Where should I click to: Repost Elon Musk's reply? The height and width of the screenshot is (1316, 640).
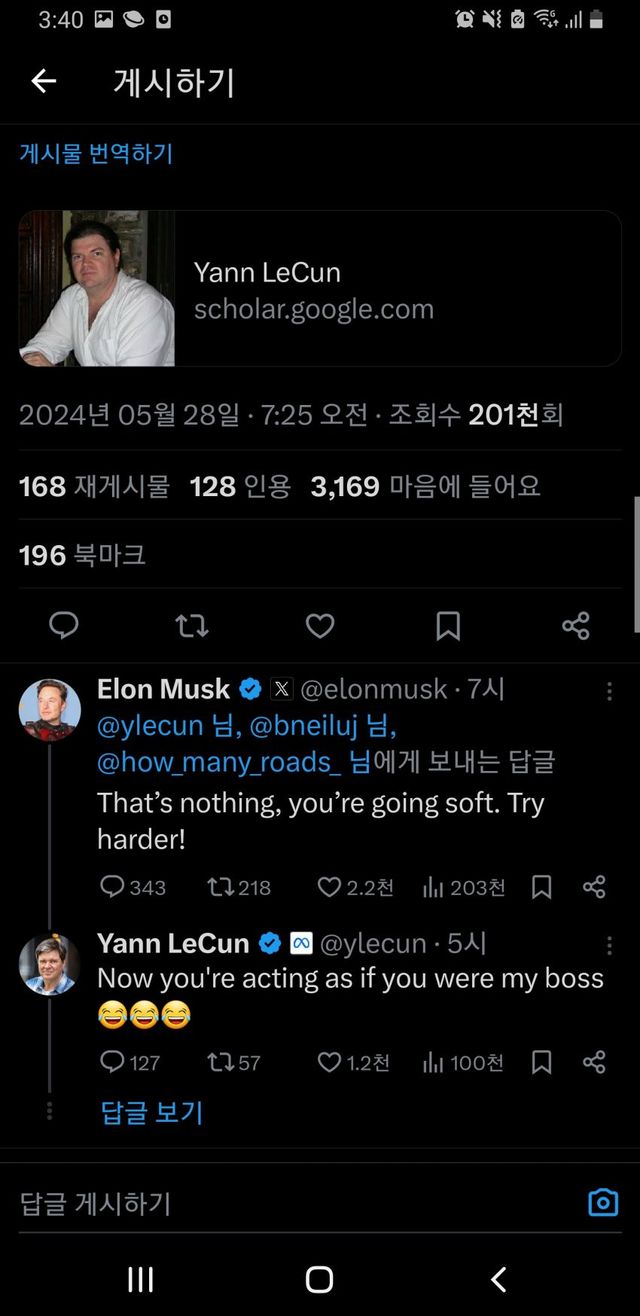pyautogui.click(x=219, y=887)
